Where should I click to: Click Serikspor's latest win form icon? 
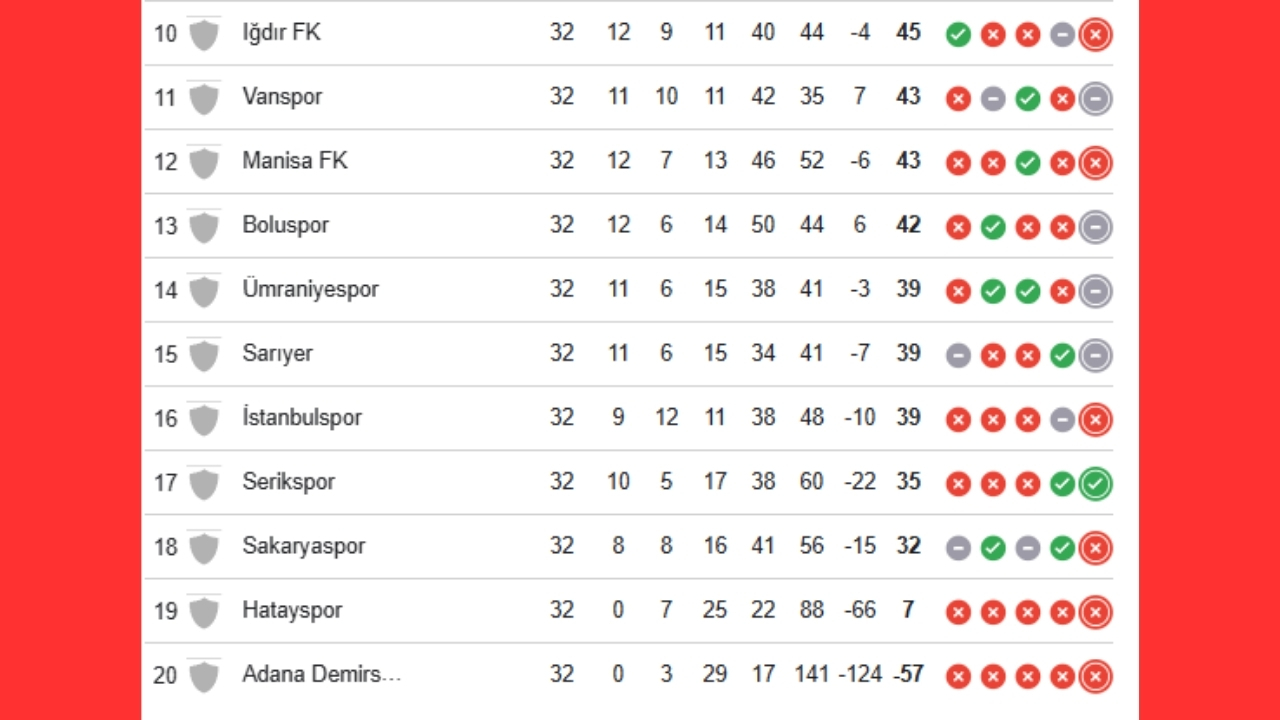[1096, 484]
